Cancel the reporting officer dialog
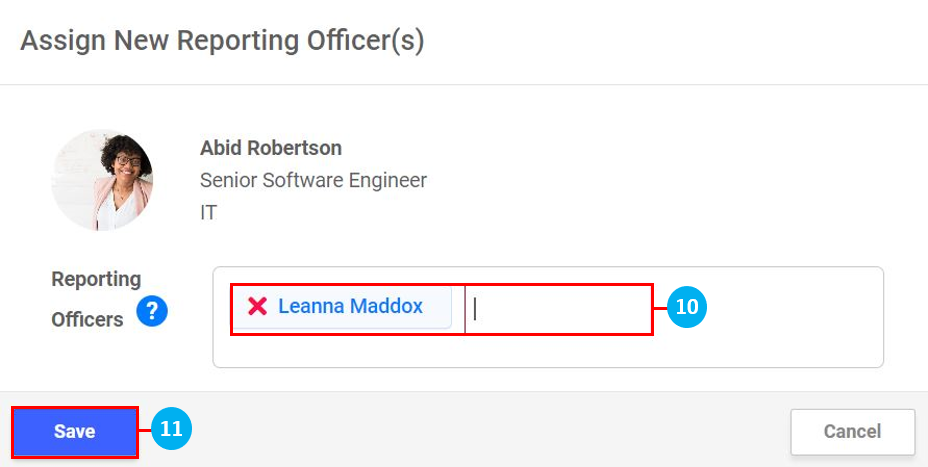 (x=852, y=432)
